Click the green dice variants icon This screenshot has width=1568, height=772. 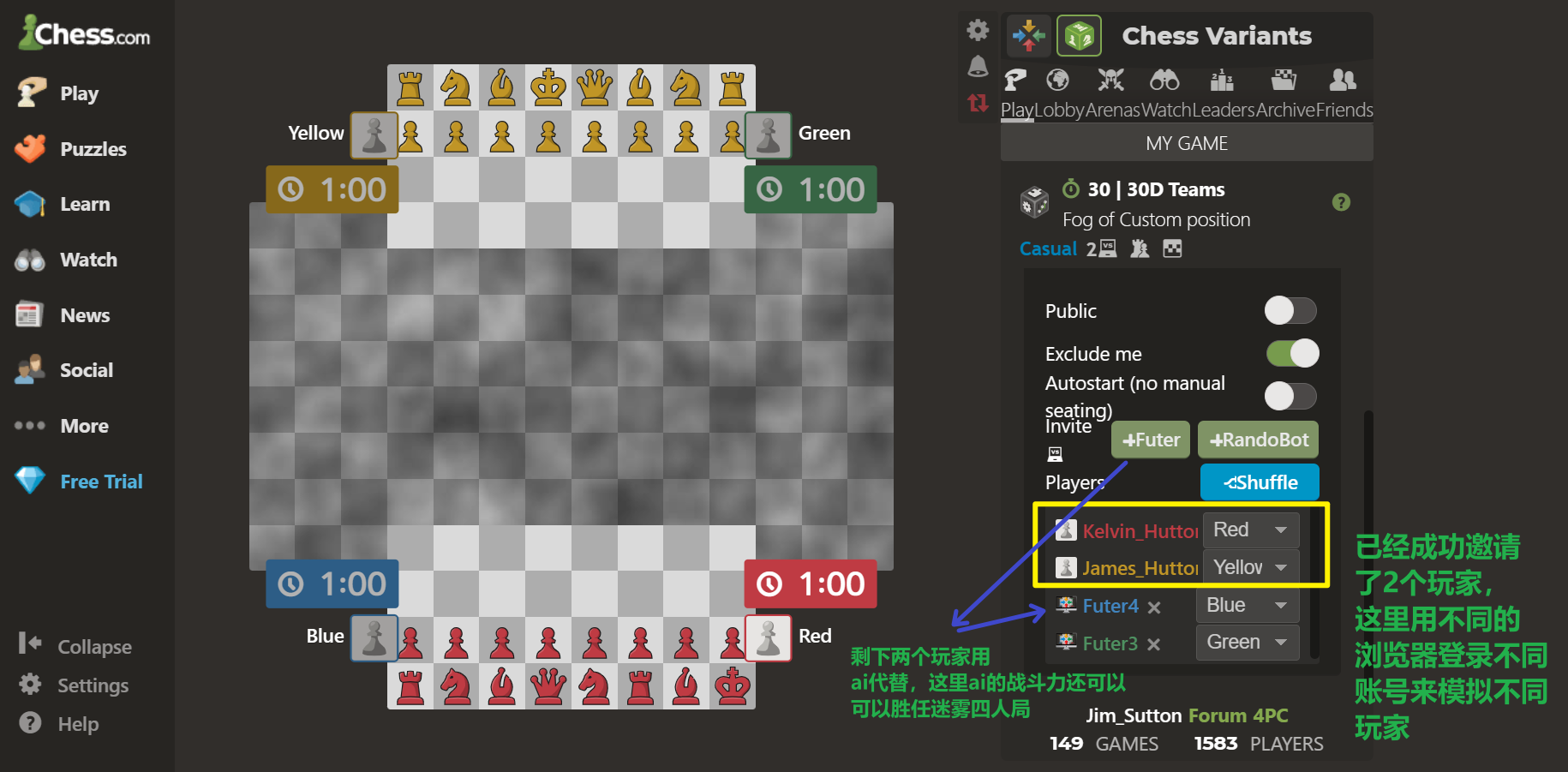[1079, 36]
